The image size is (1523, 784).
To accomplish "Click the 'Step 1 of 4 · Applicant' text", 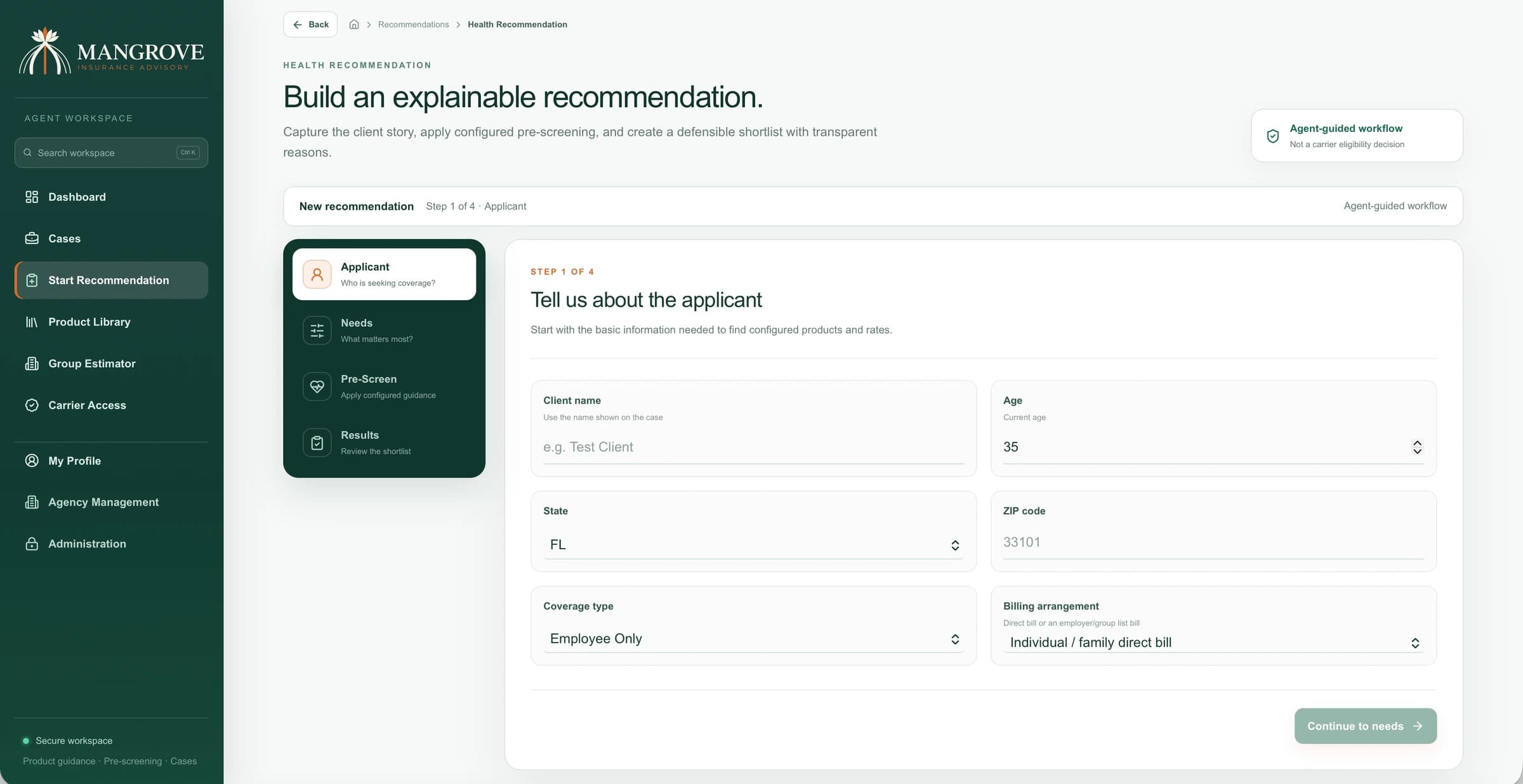I will 476,206.
